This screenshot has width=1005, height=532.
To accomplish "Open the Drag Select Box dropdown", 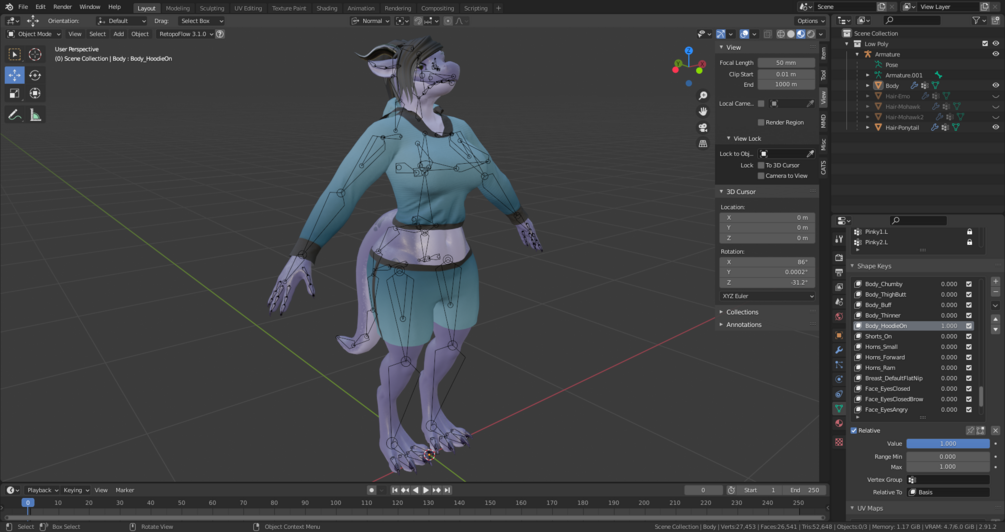I will 201,21.
